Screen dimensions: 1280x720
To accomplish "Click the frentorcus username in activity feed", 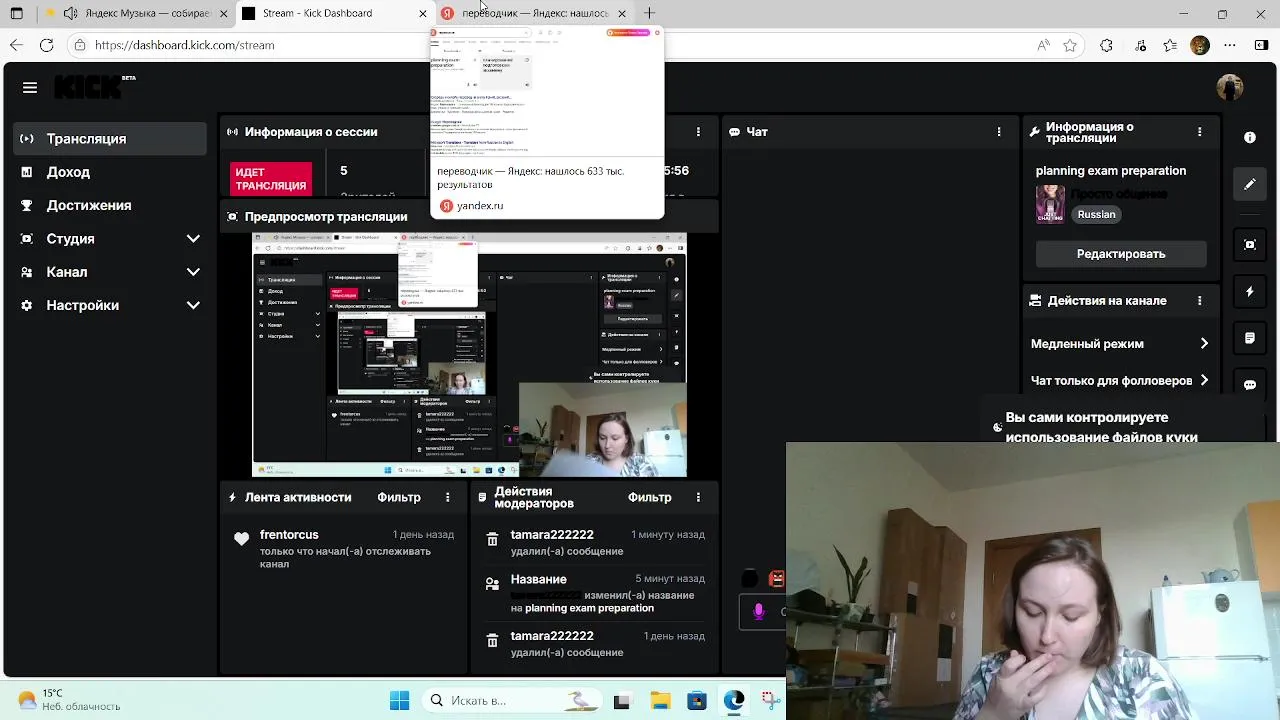I will tap(289, 535).
